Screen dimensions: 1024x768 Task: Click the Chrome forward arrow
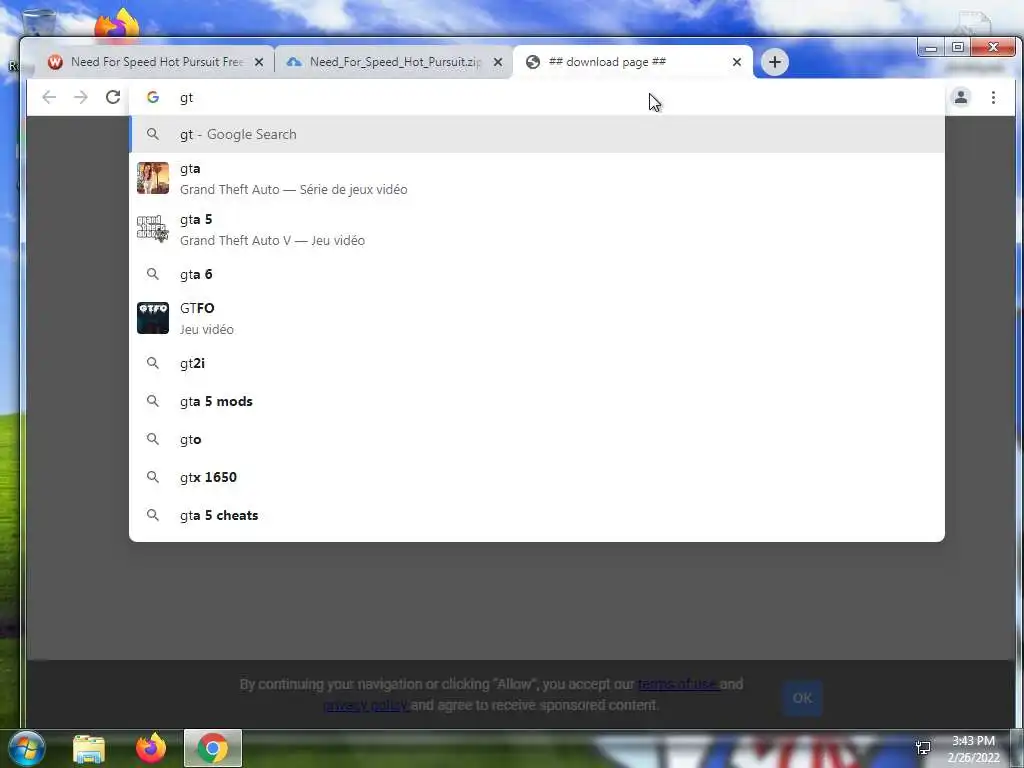(x=80, y=97)
